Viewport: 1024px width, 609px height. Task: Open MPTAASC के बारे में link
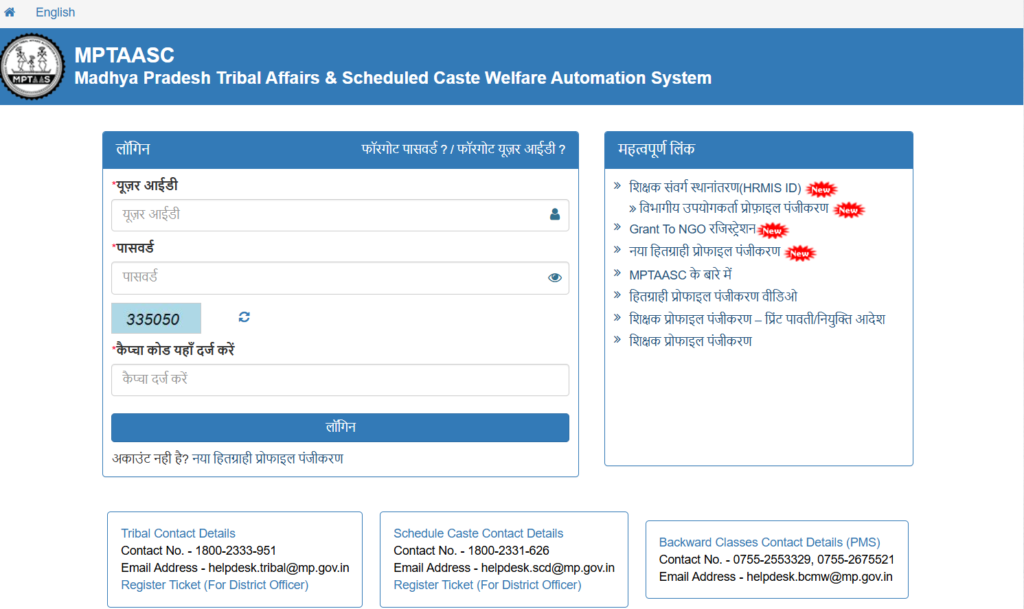tap(680, 274)
